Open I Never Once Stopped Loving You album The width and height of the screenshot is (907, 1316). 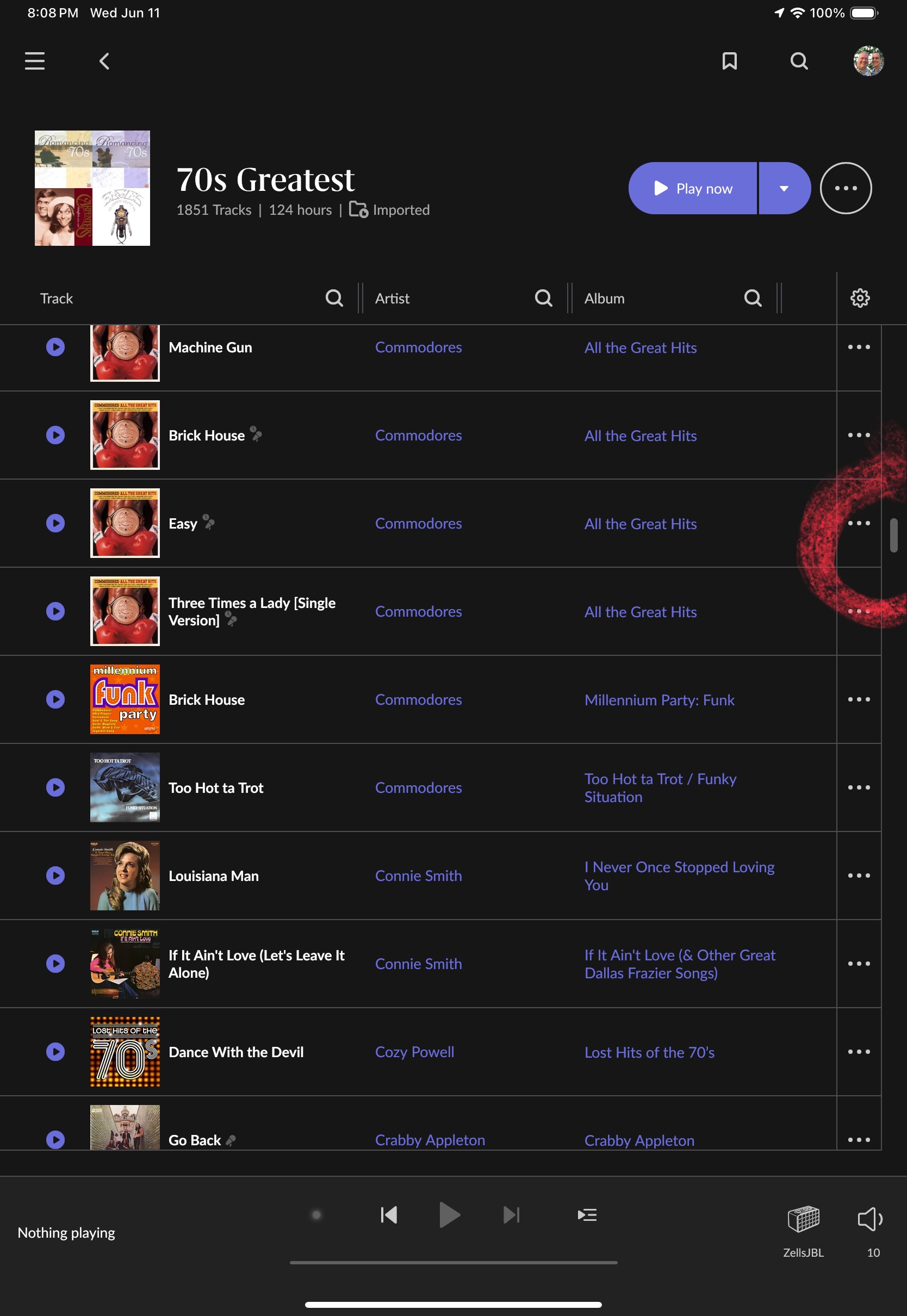point(679,876)
